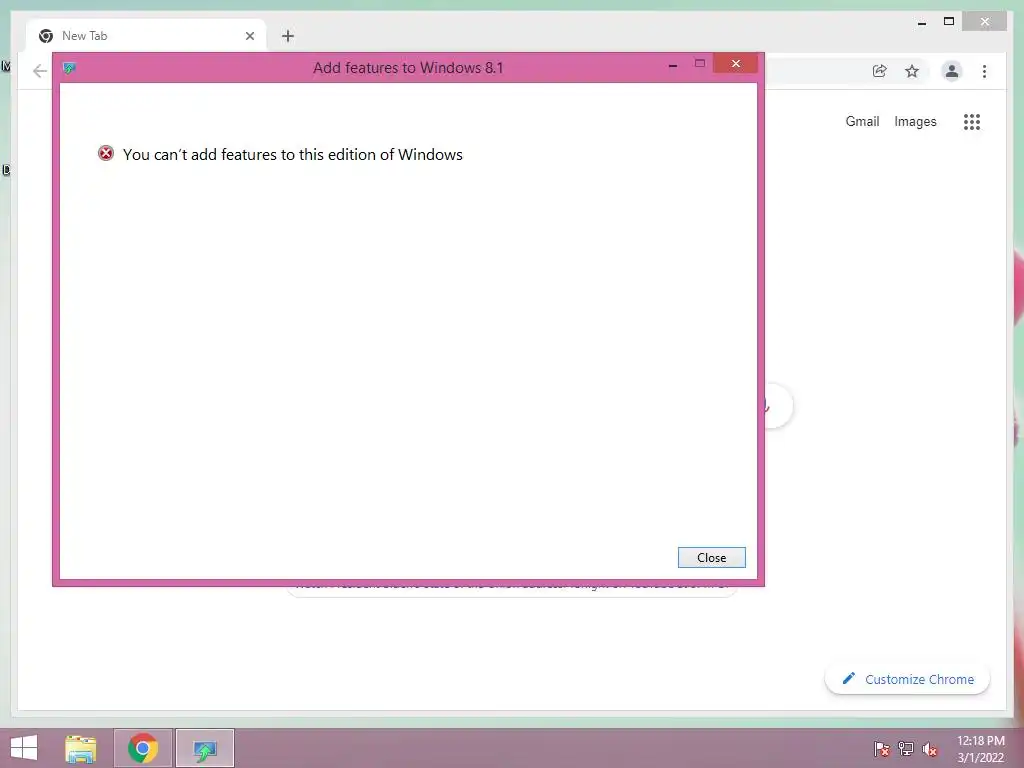
Task: Click Customize Chrome button
Action: tap(908, 679)
